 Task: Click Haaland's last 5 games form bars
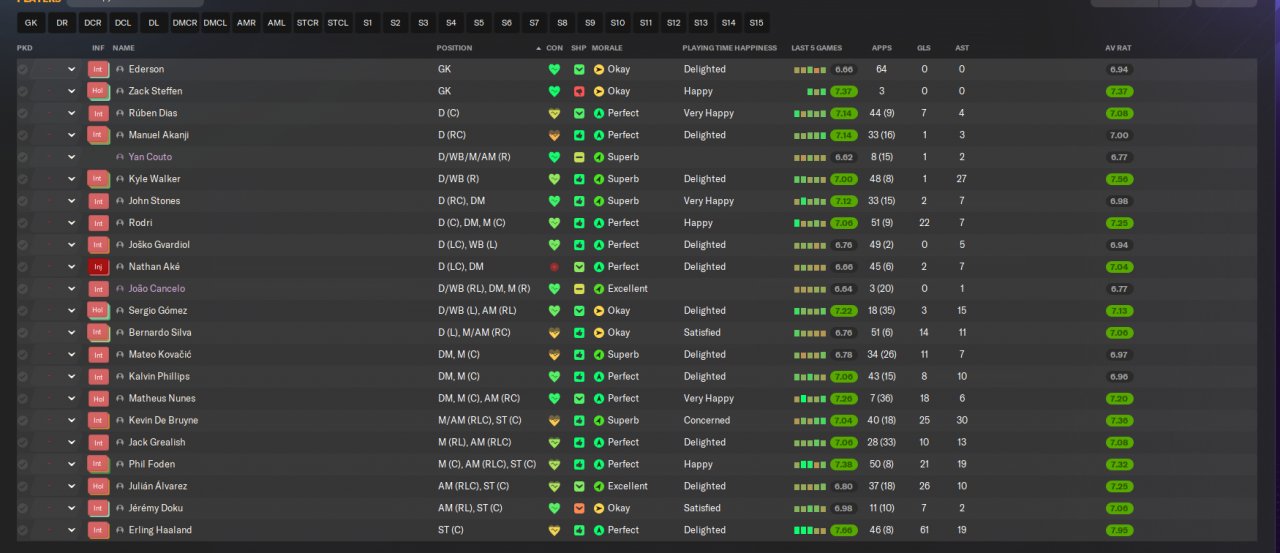(x=808, y=530)
